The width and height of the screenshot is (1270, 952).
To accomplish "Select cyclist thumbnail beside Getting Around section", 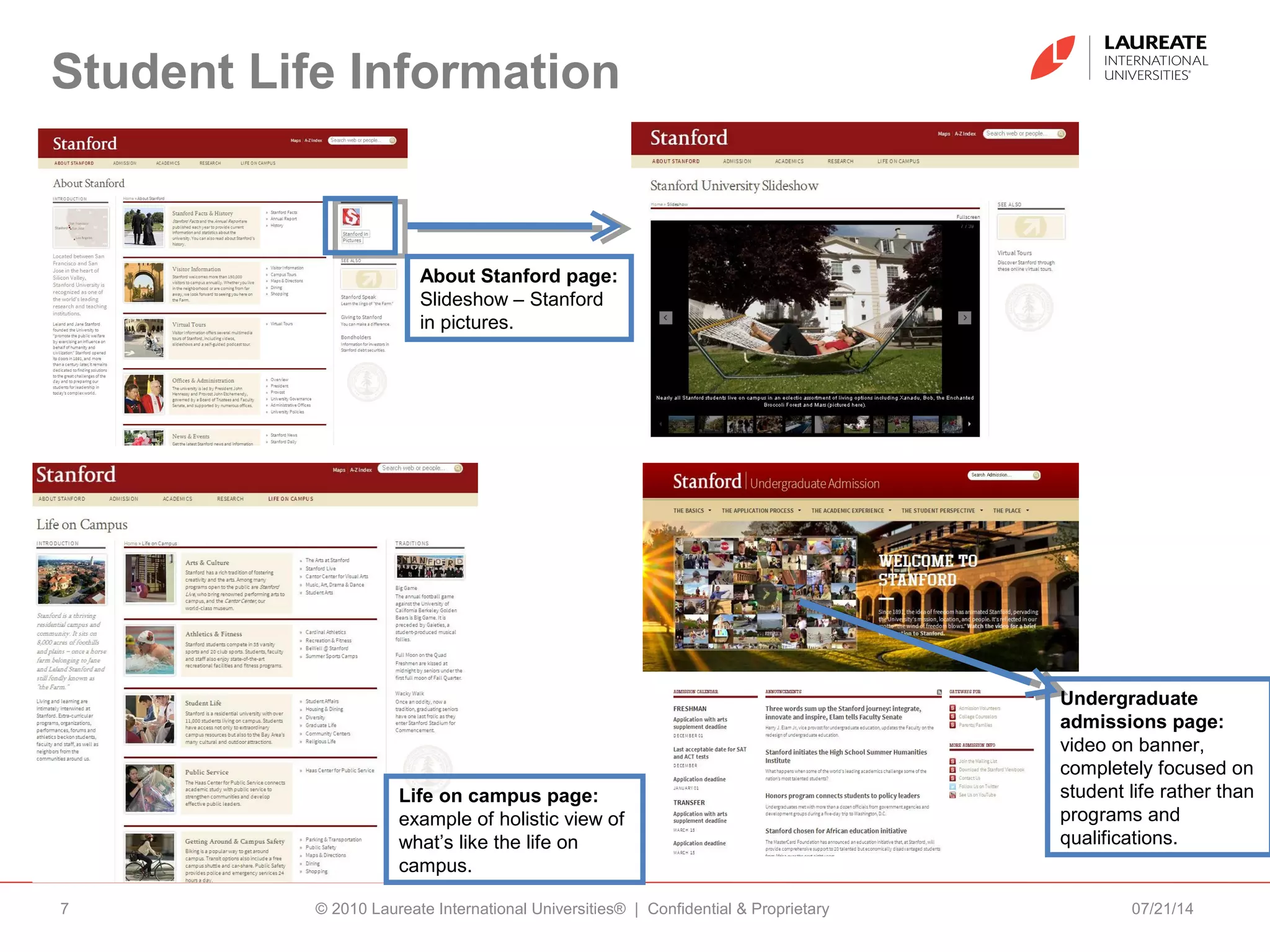I will coord(149,857).
